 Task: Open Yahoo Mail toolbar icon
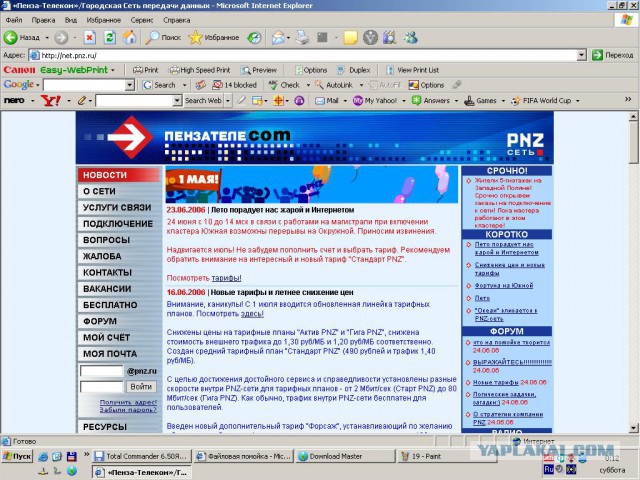click(320, 100)
